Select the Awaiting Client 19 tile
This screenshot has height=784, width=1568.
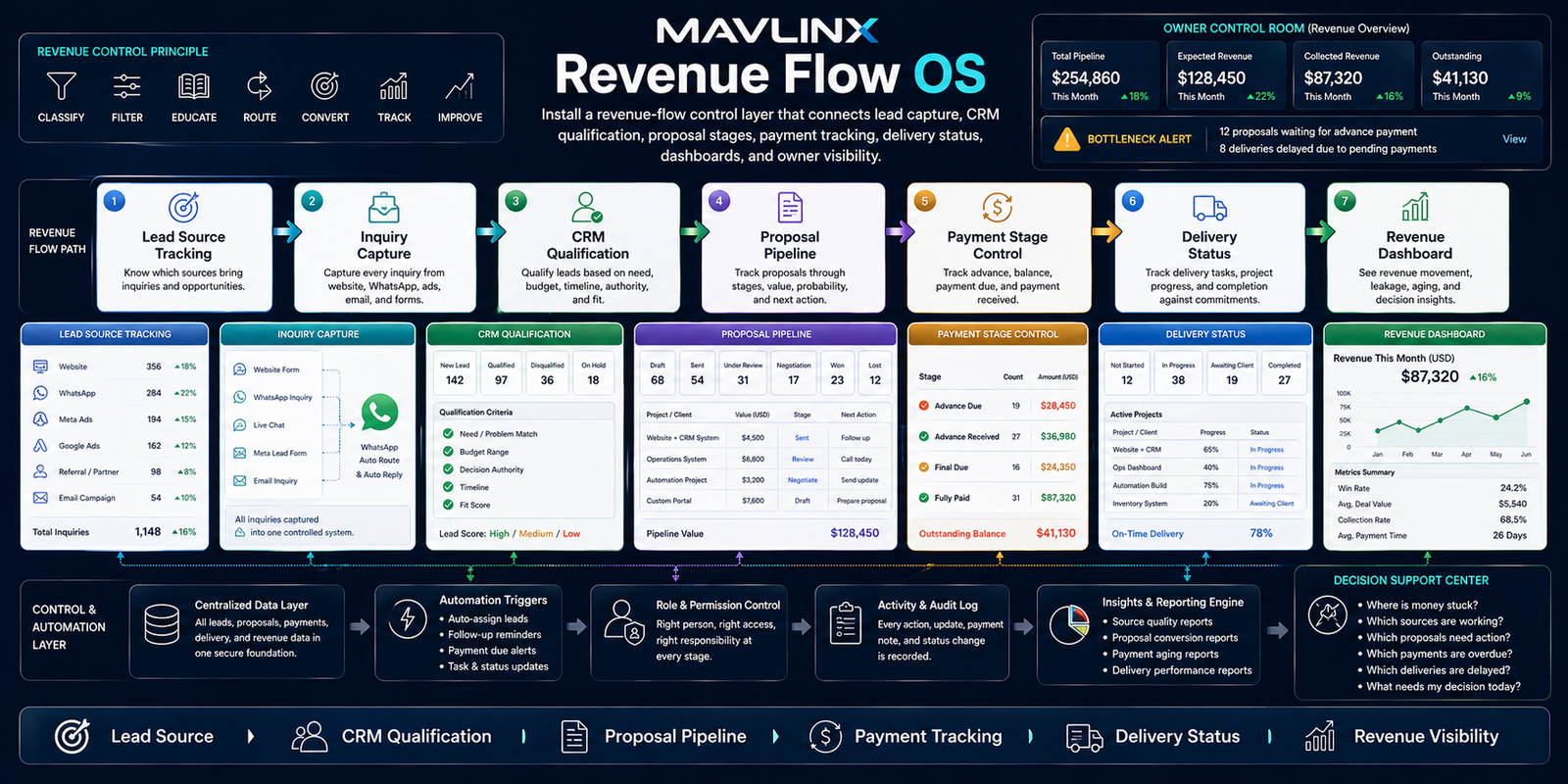pos(1232,373)
